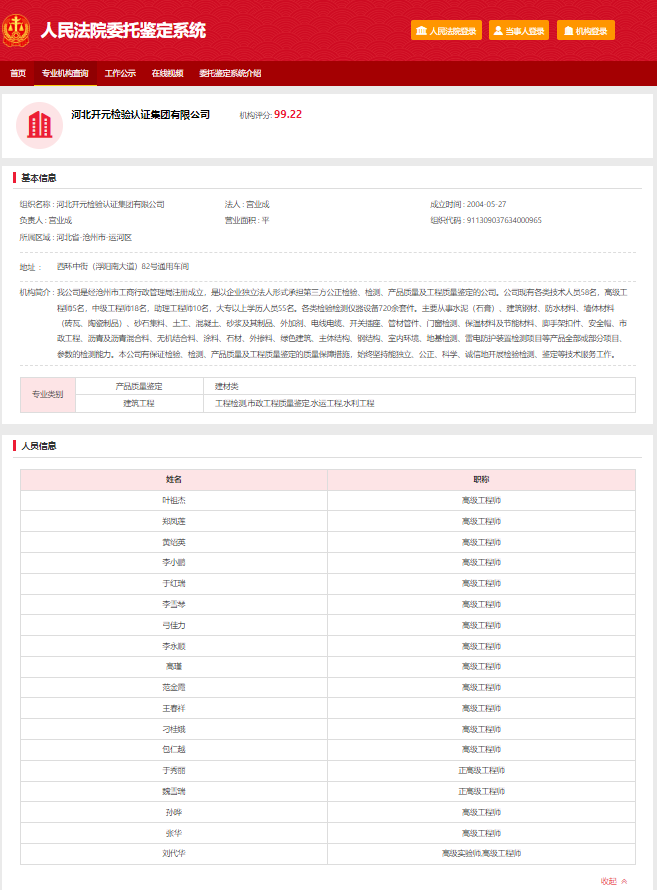Click the red building organization icon

[39, 125]
